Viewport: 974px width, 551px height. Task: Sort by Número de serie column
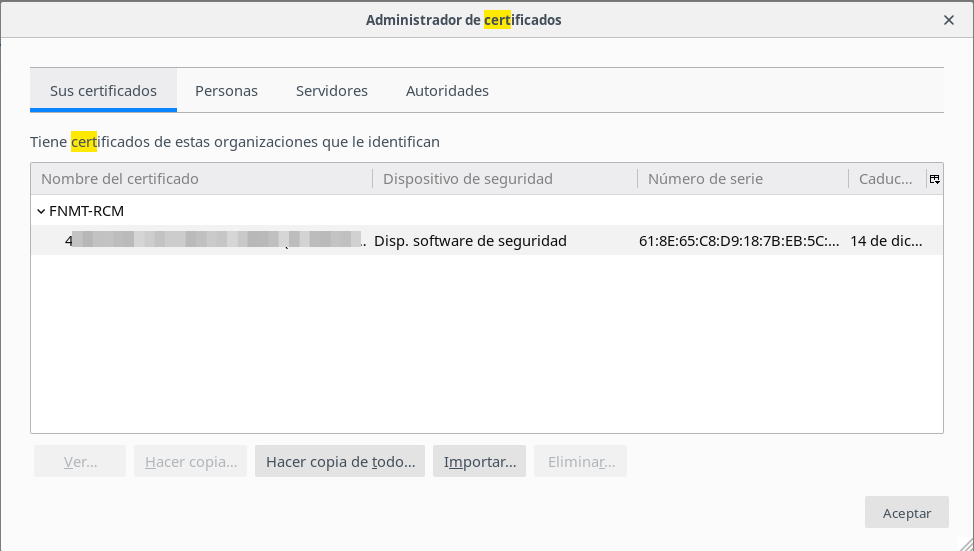[x=742, y=179]
